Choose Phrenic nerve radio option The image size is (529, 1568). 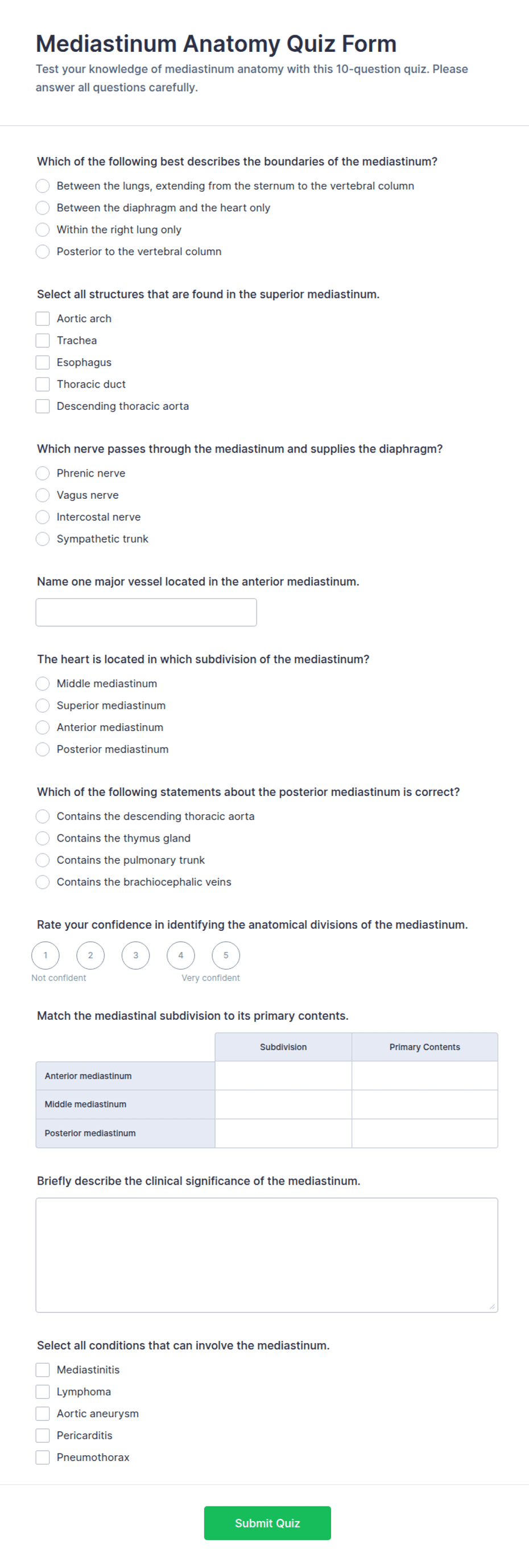(x=43, y=473)
